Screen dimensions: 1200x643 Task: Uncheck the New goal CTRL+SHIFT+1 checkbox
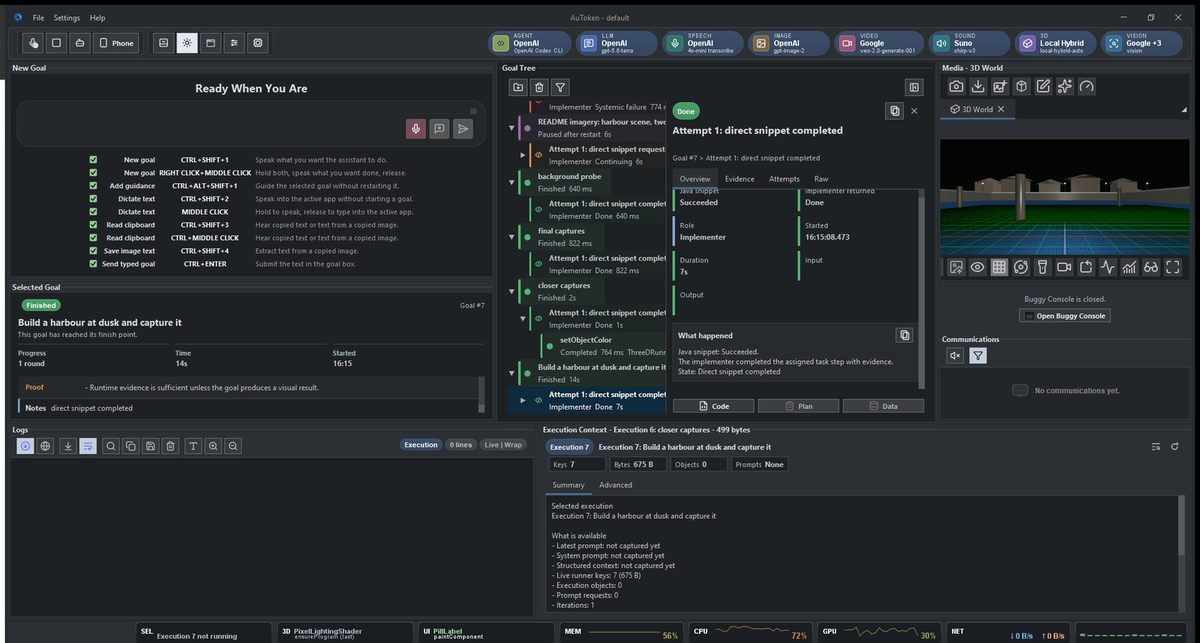[93, 160]
